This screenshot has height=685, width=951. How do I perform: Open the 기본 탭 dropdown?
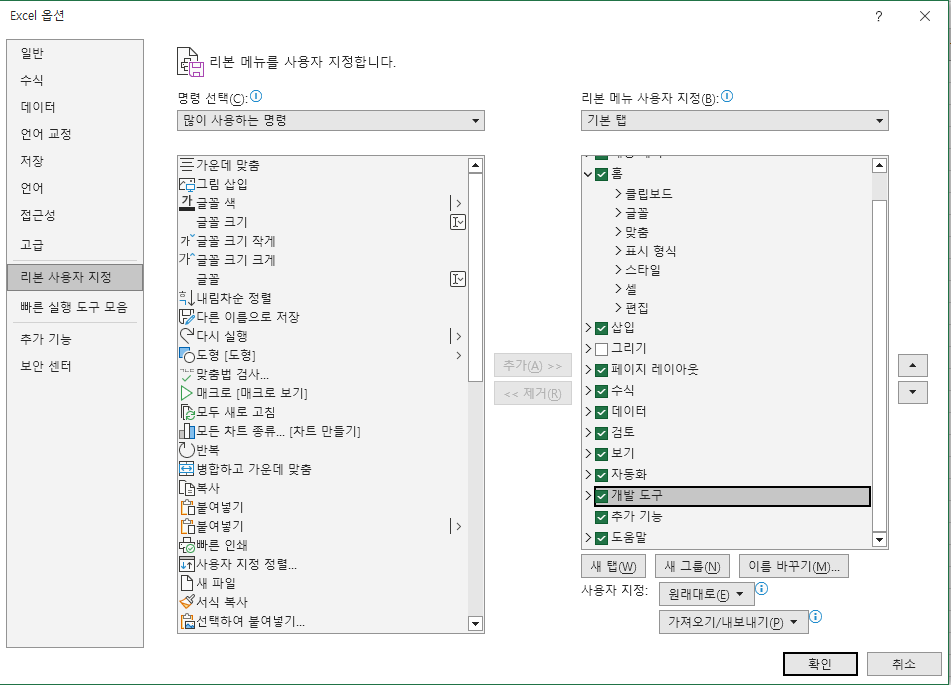(734, 120)
